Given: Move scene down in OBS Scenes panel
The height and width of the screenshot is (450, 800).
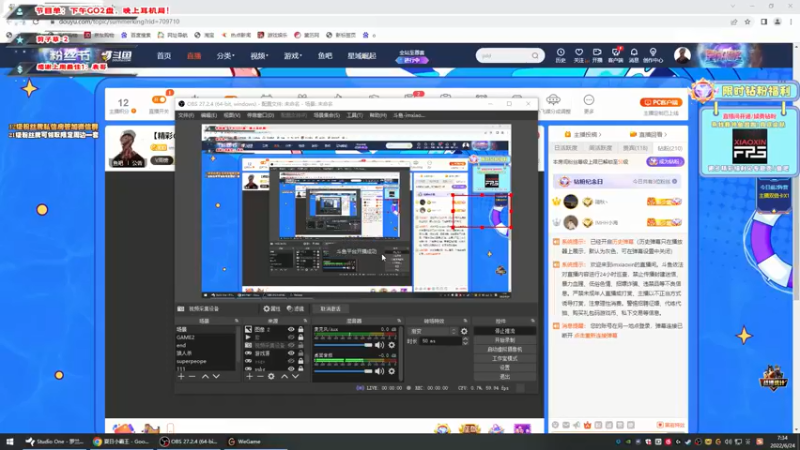Looking at the screenshot, I should point(216,377).
